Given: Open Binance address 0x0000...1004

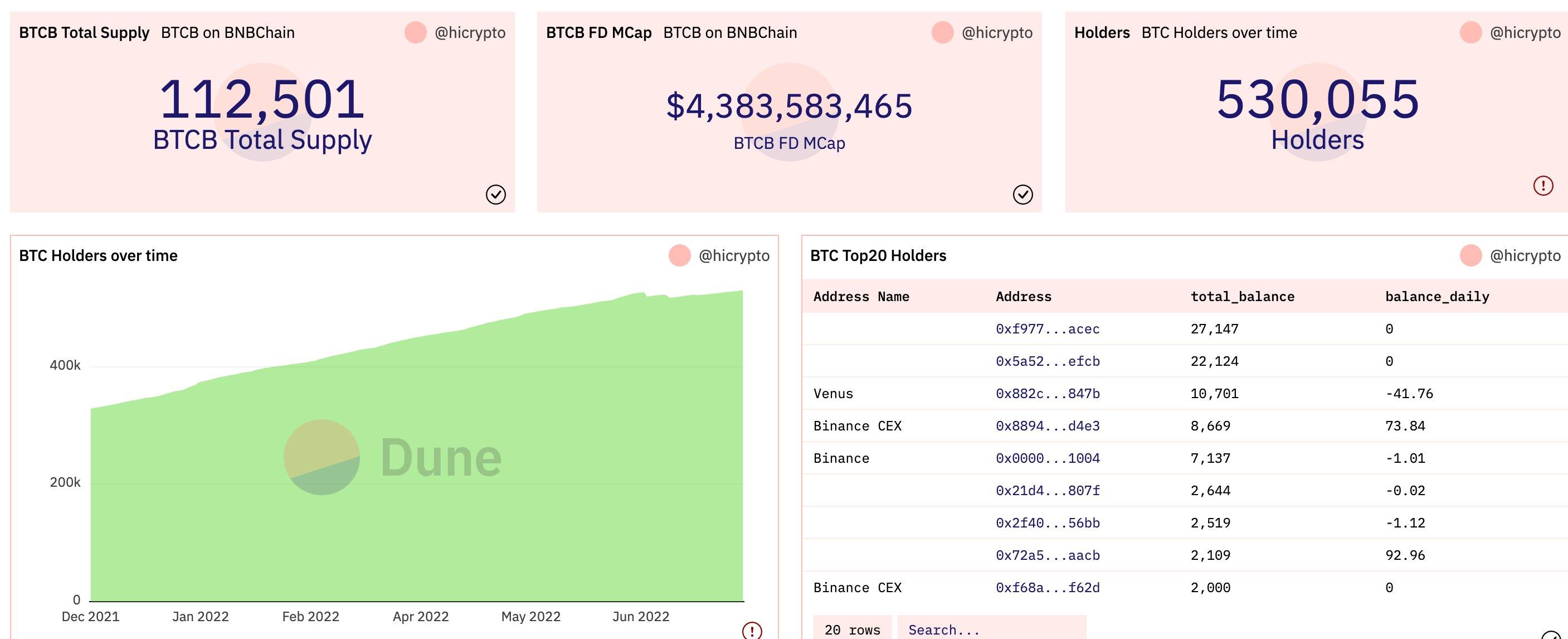Looking at the screenshot, I should [x=1048, y=458].
